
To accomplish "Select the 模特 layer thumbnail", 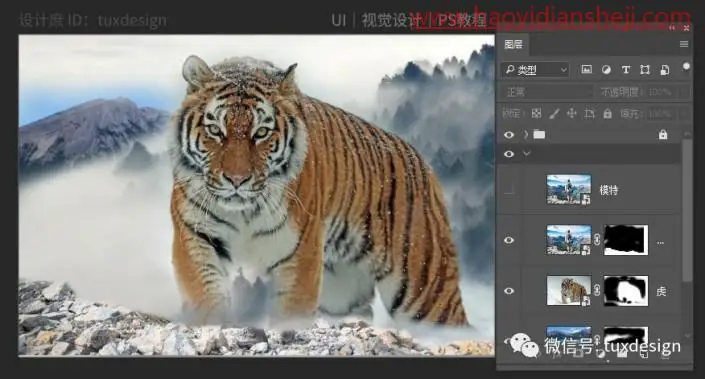I will pyautogui.click(x=569, y=190).
